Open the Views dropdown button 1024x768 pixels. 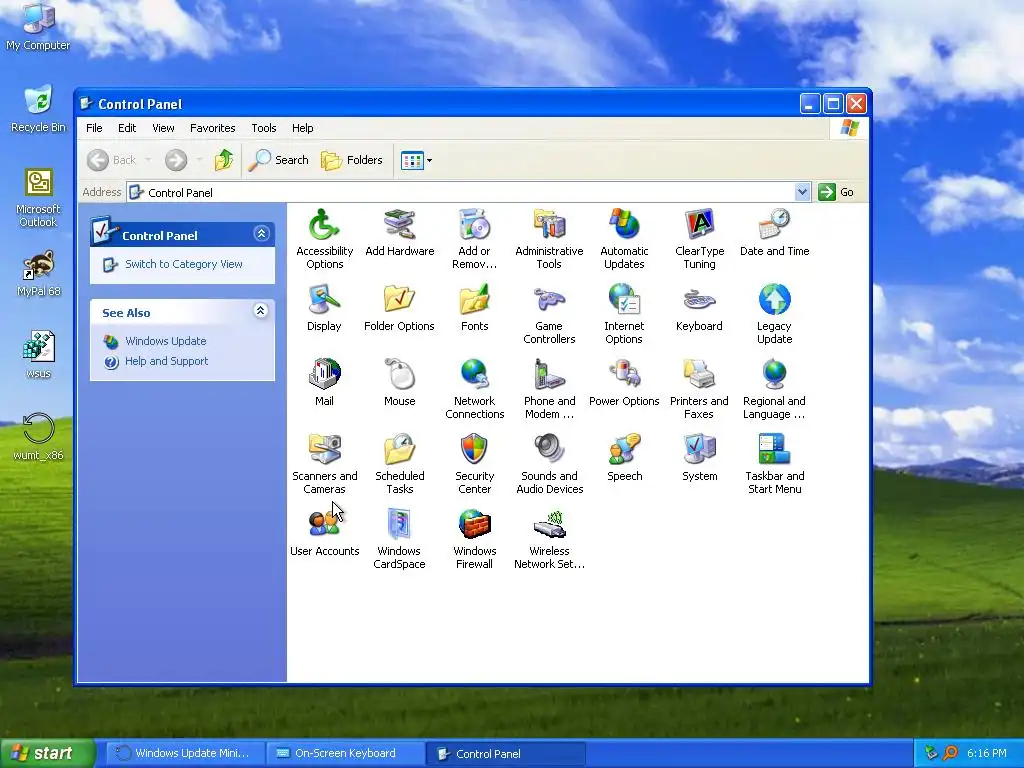pyautogui.click(x=416, y=160)
